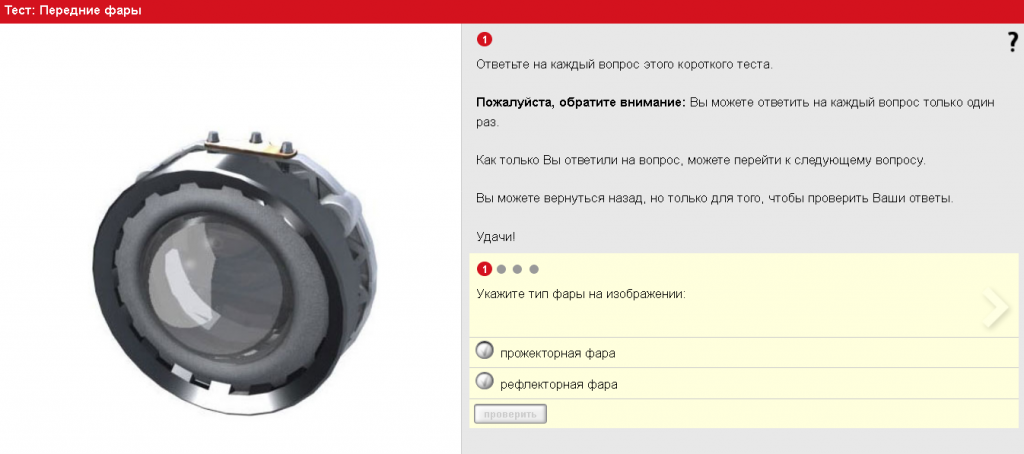Choose the 'рефлекторная фара' answer label

point(559,384)
